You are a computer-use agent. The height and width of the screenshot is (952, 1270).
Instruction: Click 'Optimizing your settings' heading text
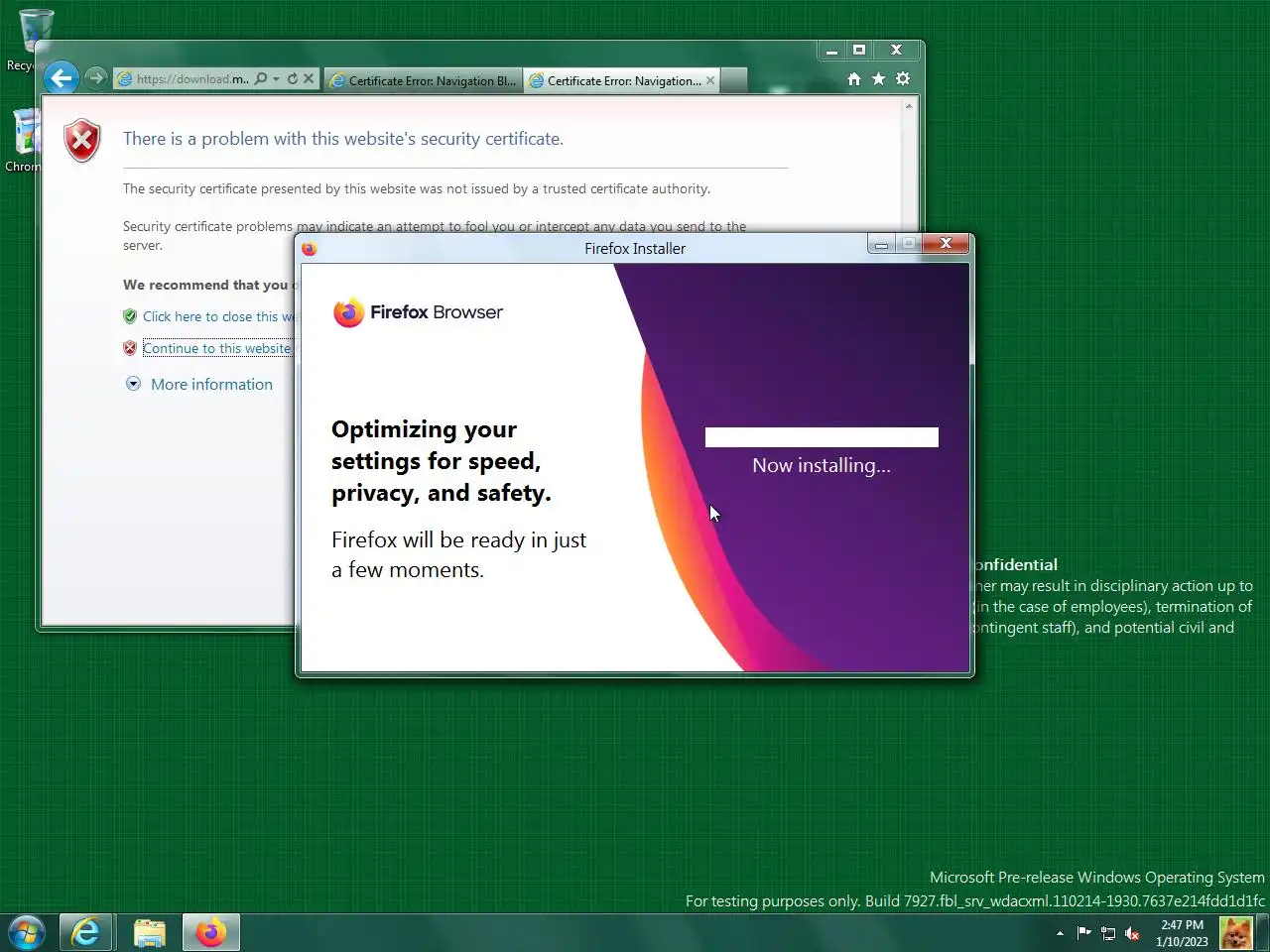click(x=441, y=461)
